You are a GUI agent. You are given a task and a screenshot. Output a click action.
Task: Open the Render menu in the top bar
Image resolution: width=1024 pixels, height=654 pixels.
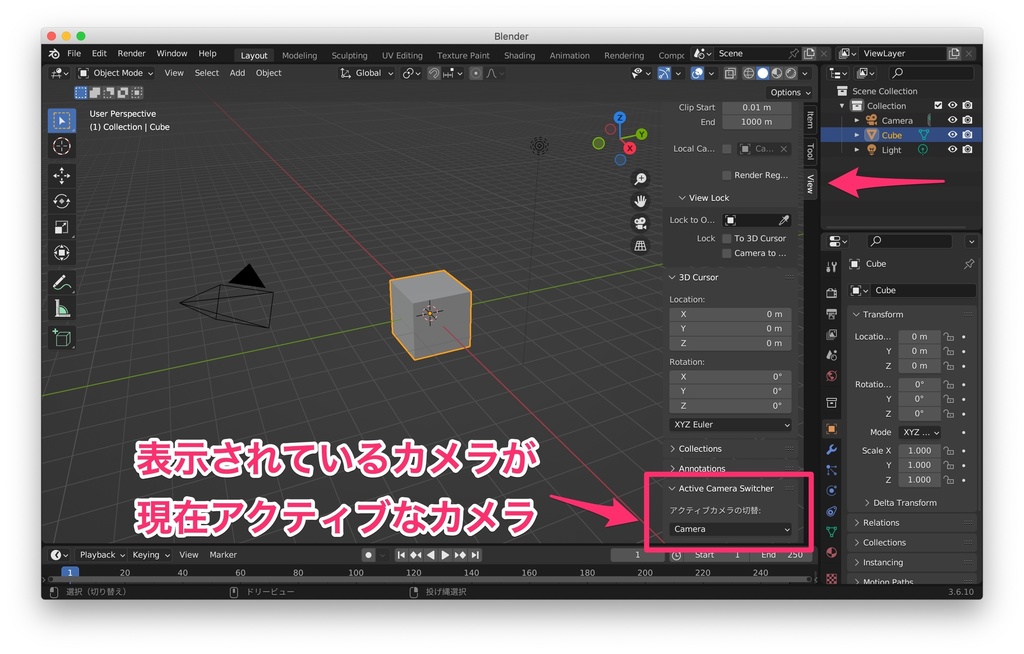coord(131,53)
